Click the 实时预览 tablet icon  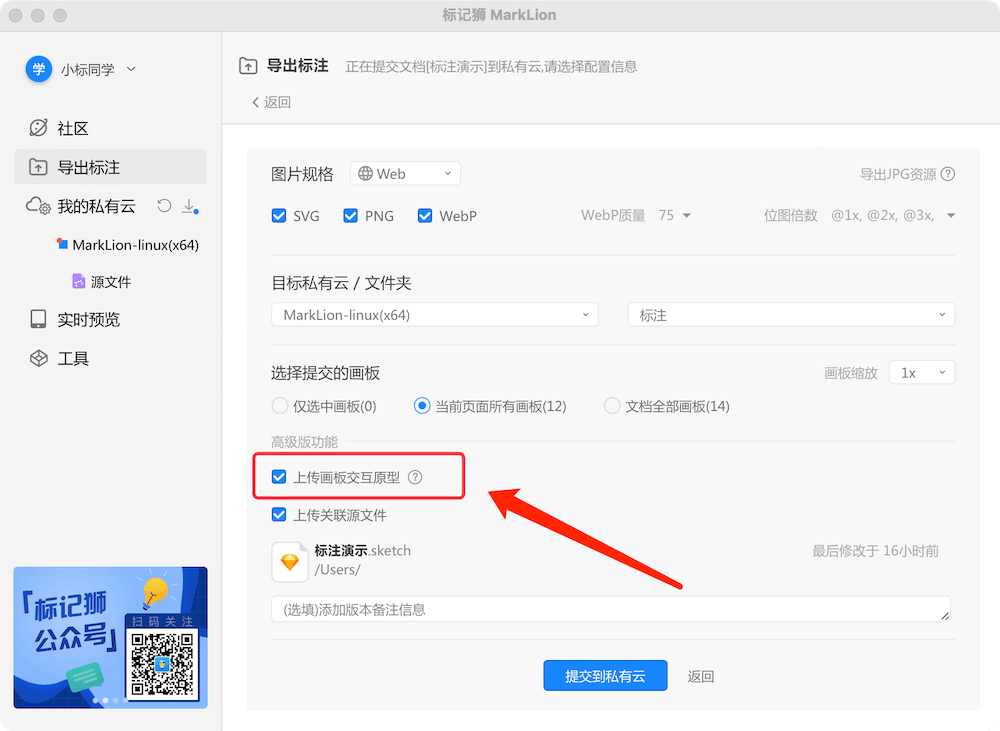[38, 320]
